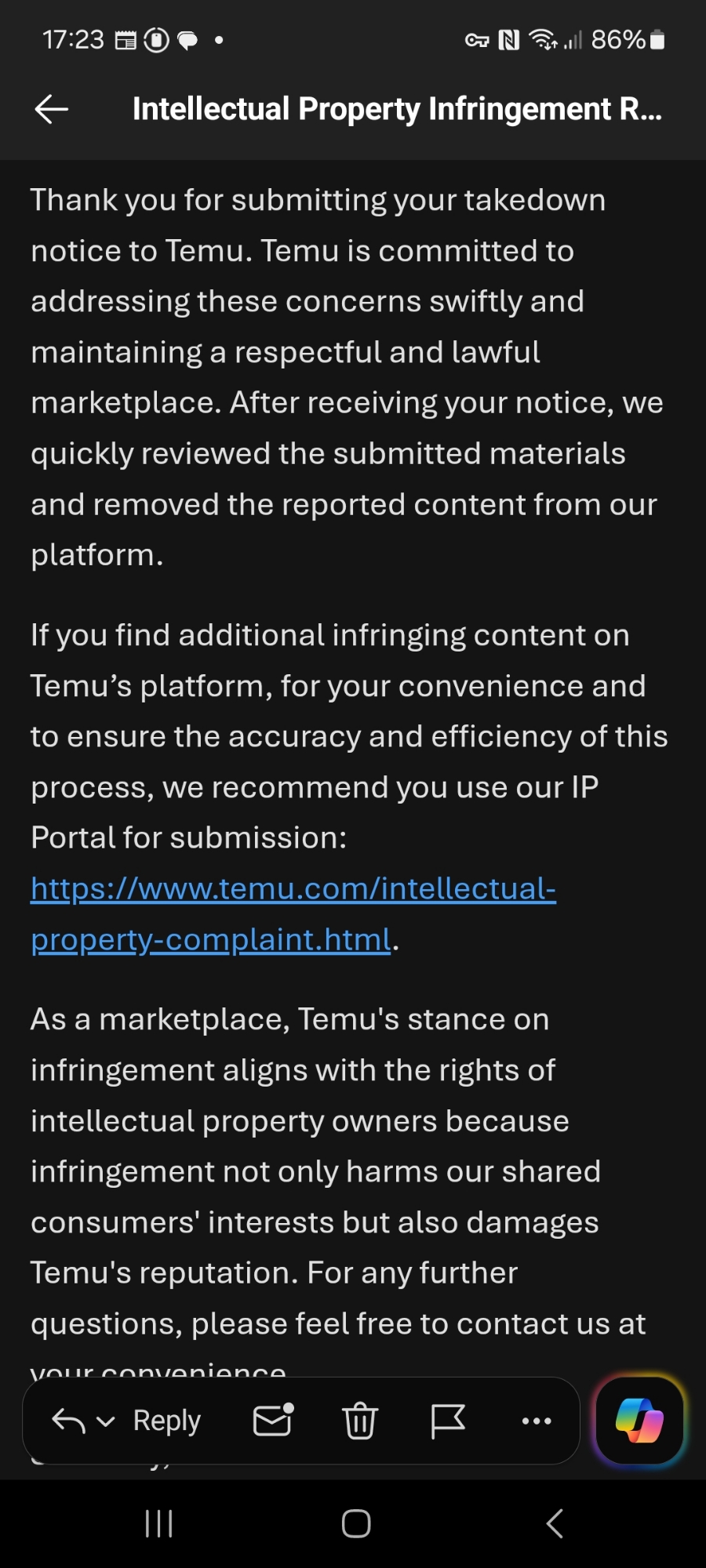Delete the email with the trash icon

(360, 1421)
